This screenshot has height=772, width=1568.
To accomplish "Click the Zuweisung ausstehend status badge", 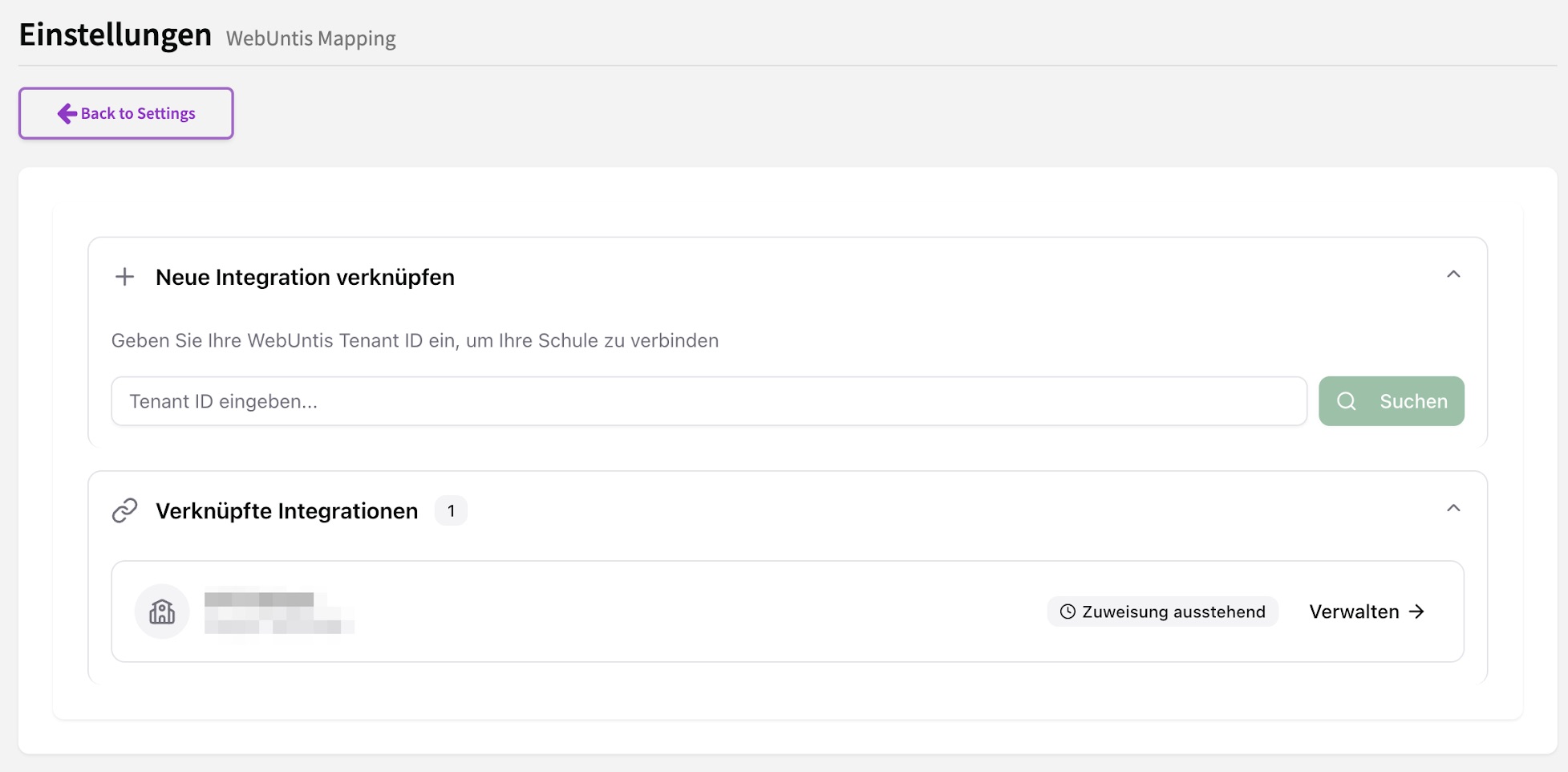I will (1162, 612).
